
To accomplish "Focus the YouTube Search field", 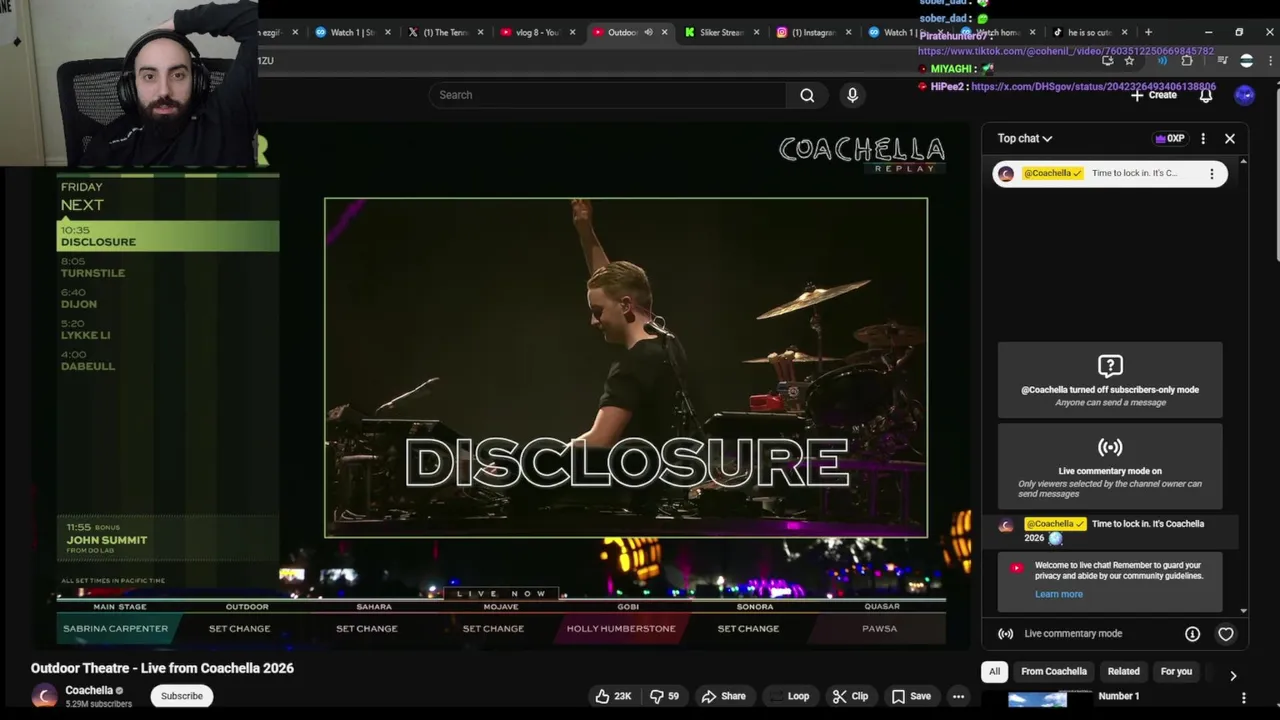I will (608, 95).
